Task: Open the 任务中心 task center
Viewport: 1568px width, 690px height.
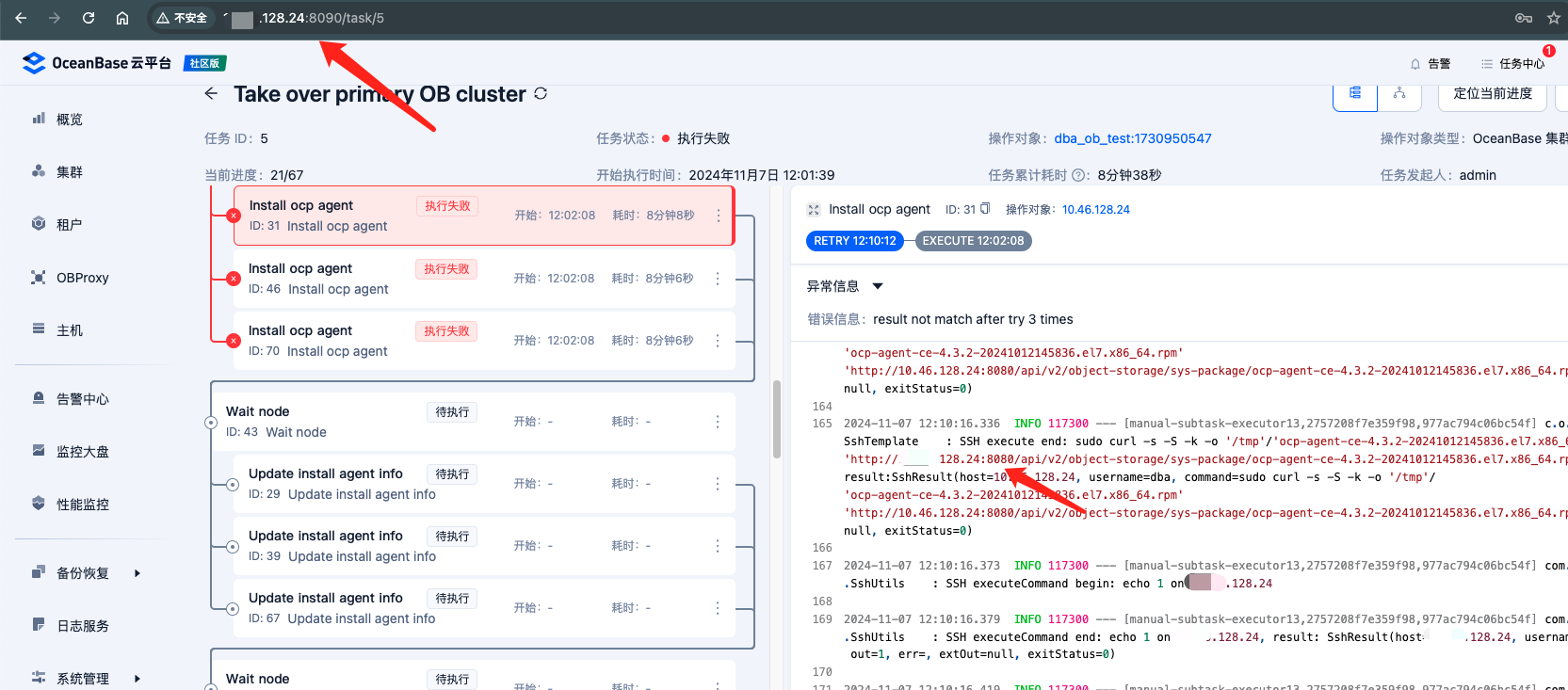Action: pos(1512,64)
